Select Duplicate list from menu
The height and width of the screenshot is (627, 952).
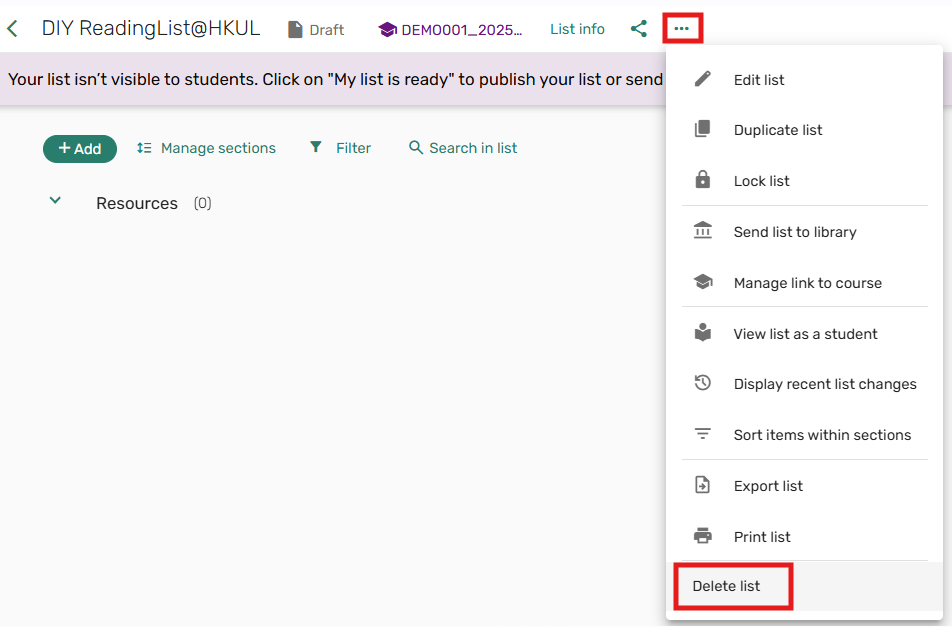777,130
